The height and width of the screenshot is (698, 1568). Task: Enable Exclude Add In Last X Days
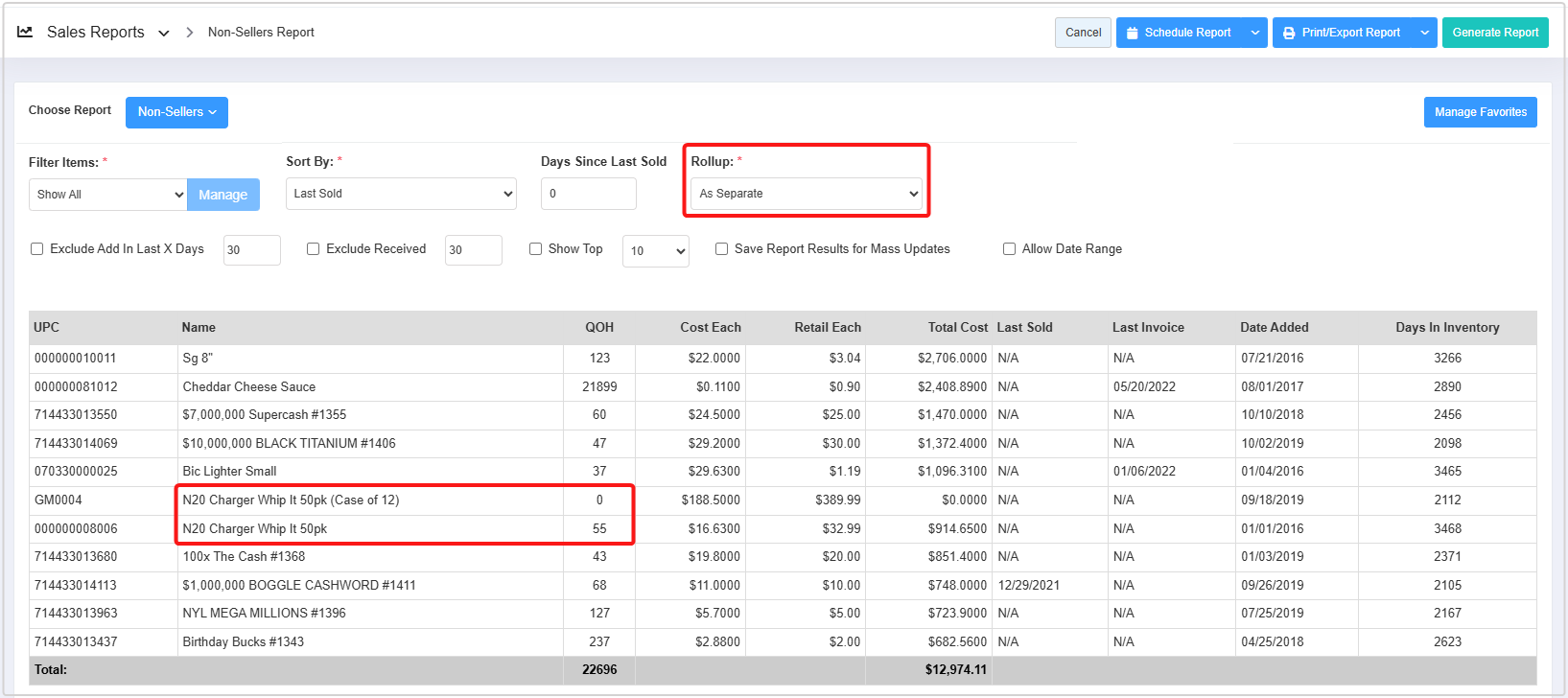coord(37,249)
